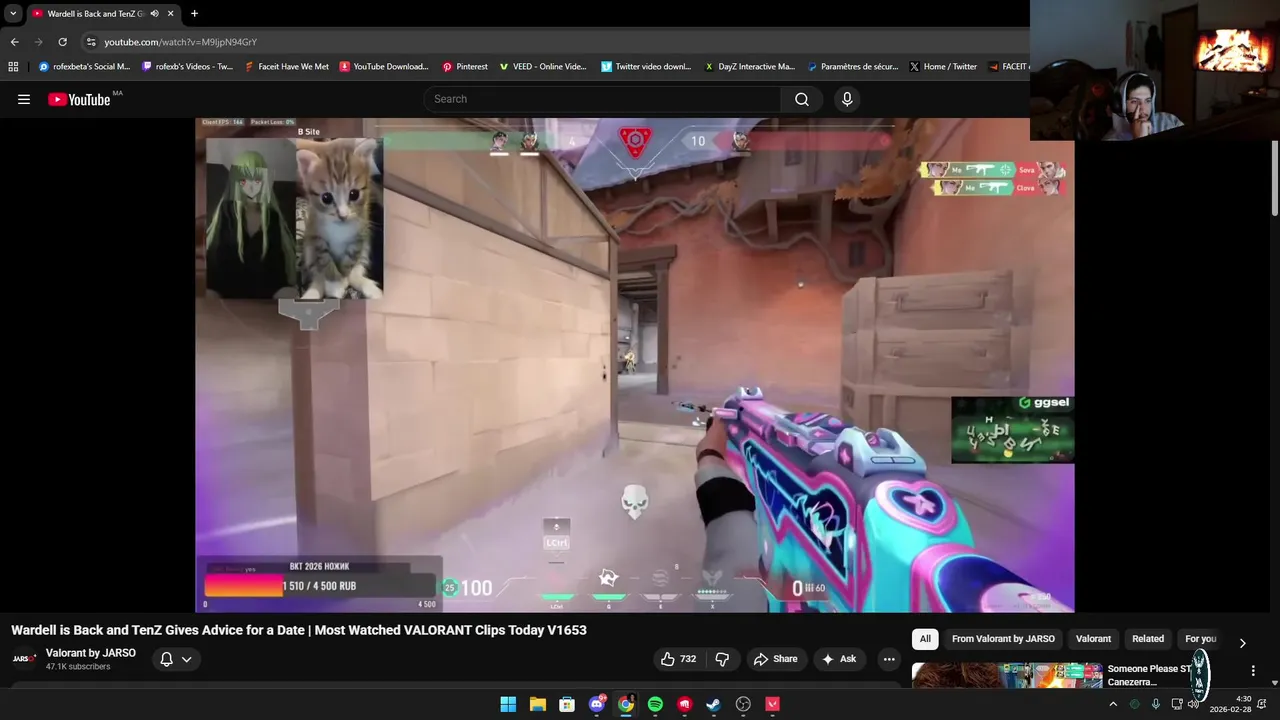The width and height of the screenshot is (1280, 720).
Task: Open the Paramètres de sécur... bookmark
Action: pos(853,67)
